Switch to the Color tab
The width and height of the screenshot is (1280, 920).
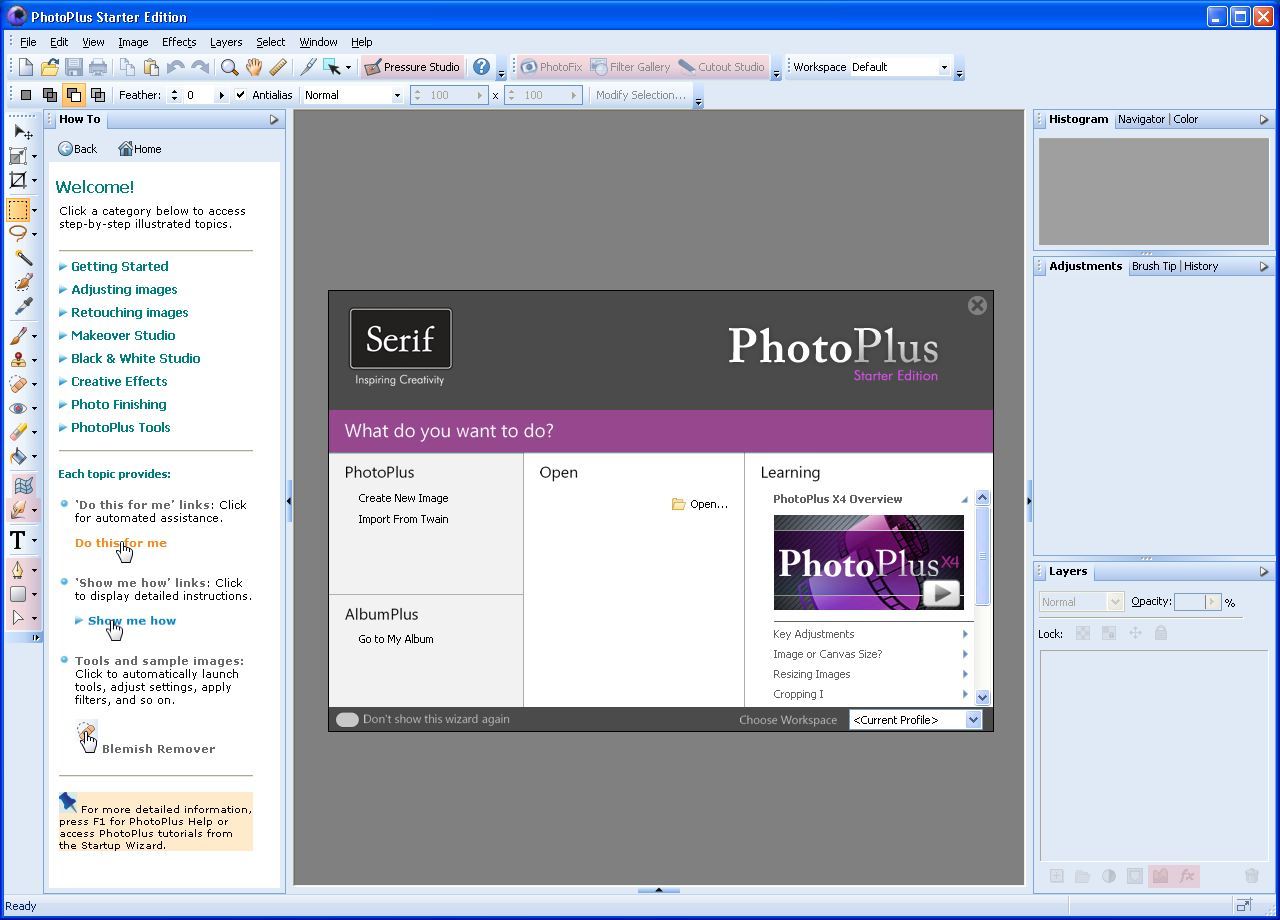[x=1186, y=119]
